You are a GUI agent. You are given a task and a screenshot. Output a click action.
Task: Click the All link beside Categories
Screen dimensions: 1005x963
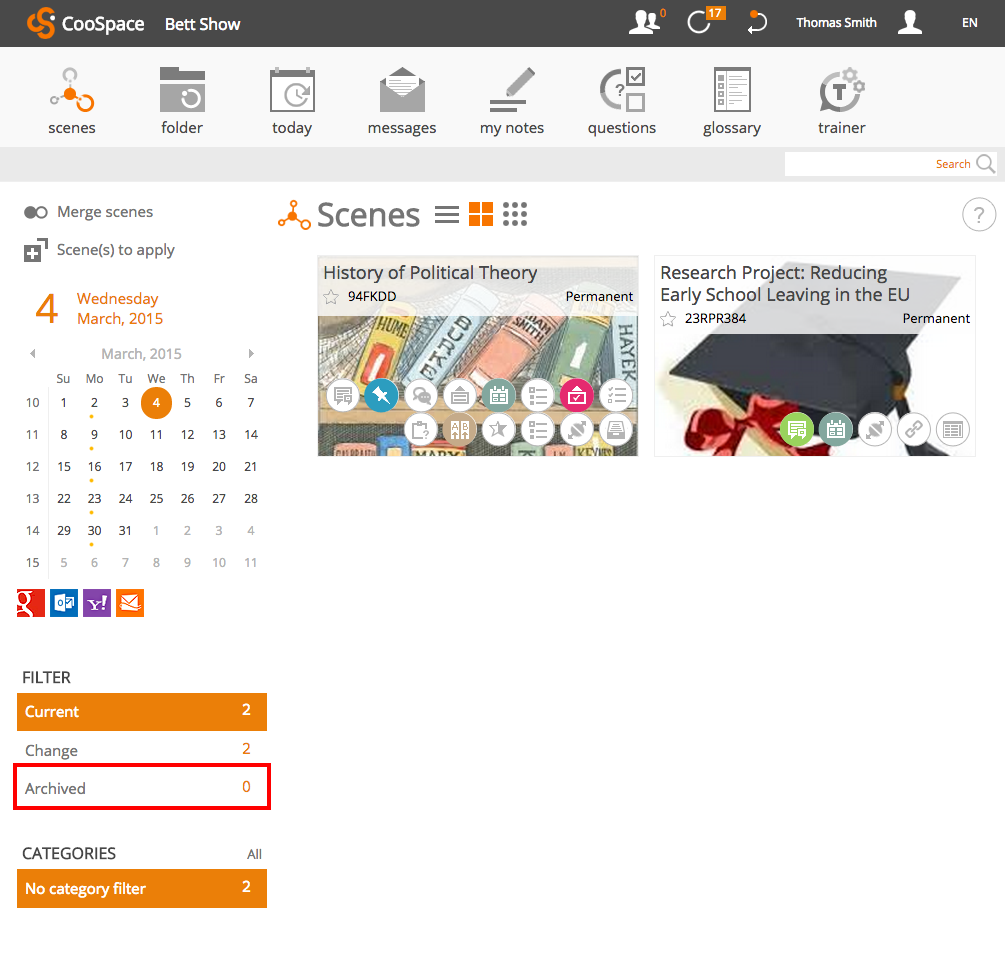coord(254,854)
